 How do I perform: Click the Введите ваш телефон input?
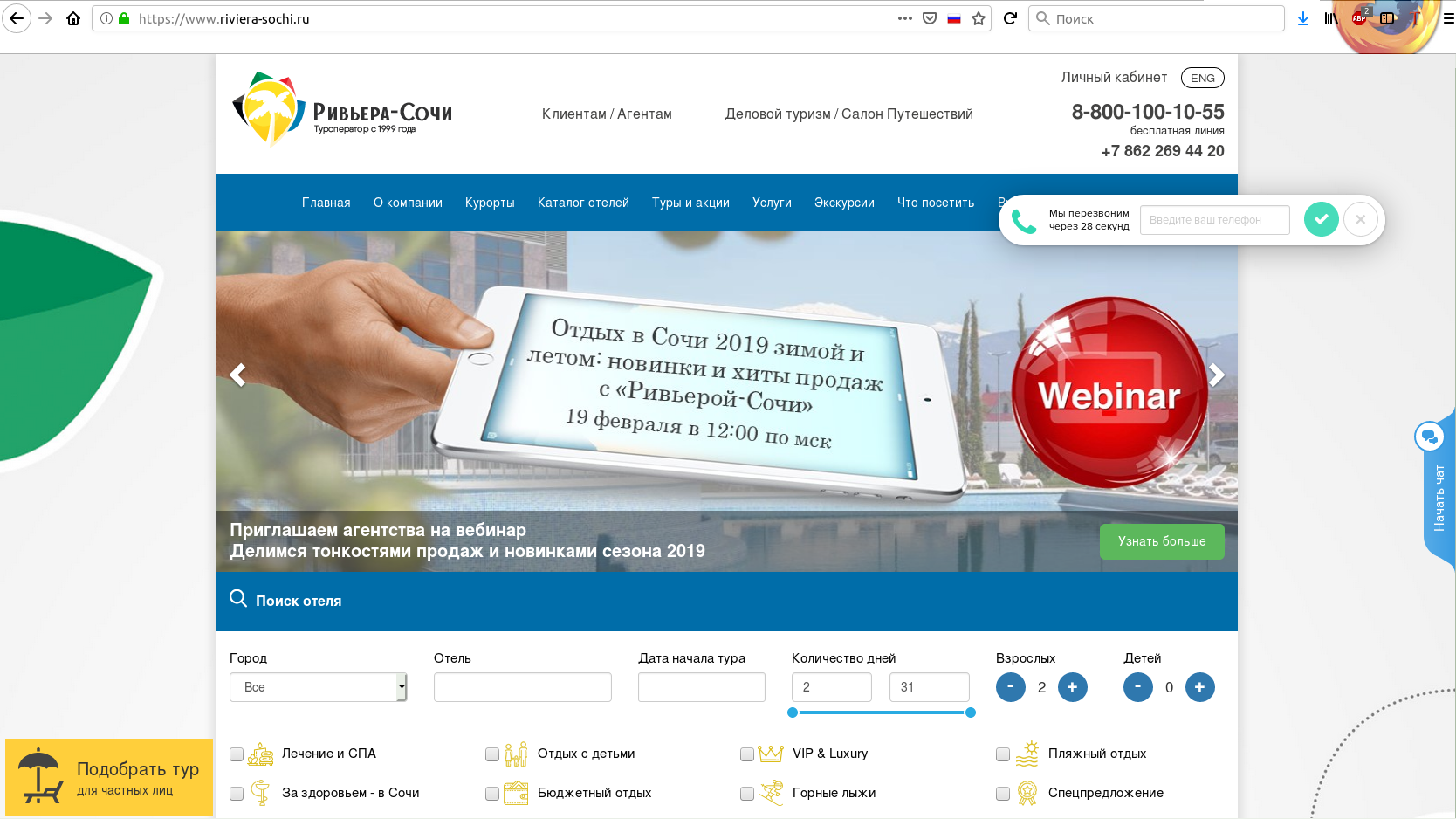coord(1215,220)
